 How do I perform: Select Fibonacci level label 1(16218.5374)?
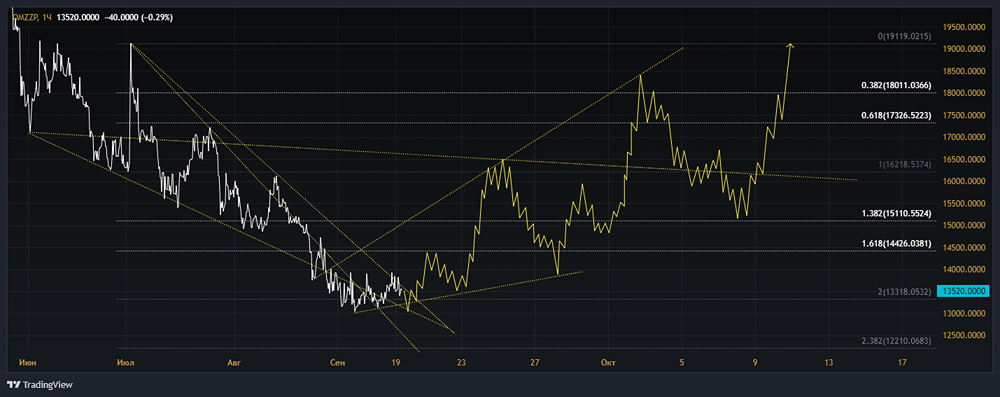[x=905, y=165]
